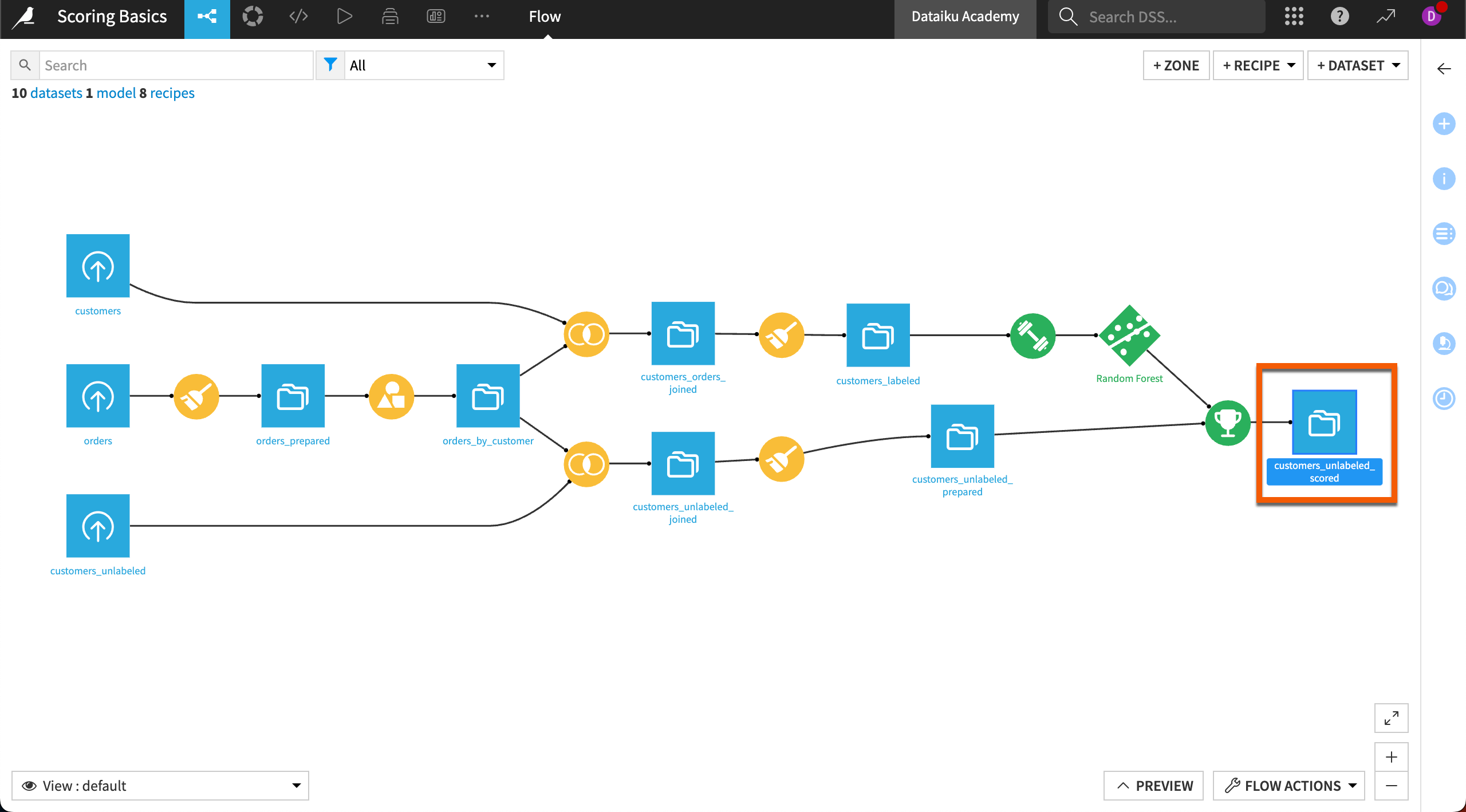Click the datasets count link

55,92
